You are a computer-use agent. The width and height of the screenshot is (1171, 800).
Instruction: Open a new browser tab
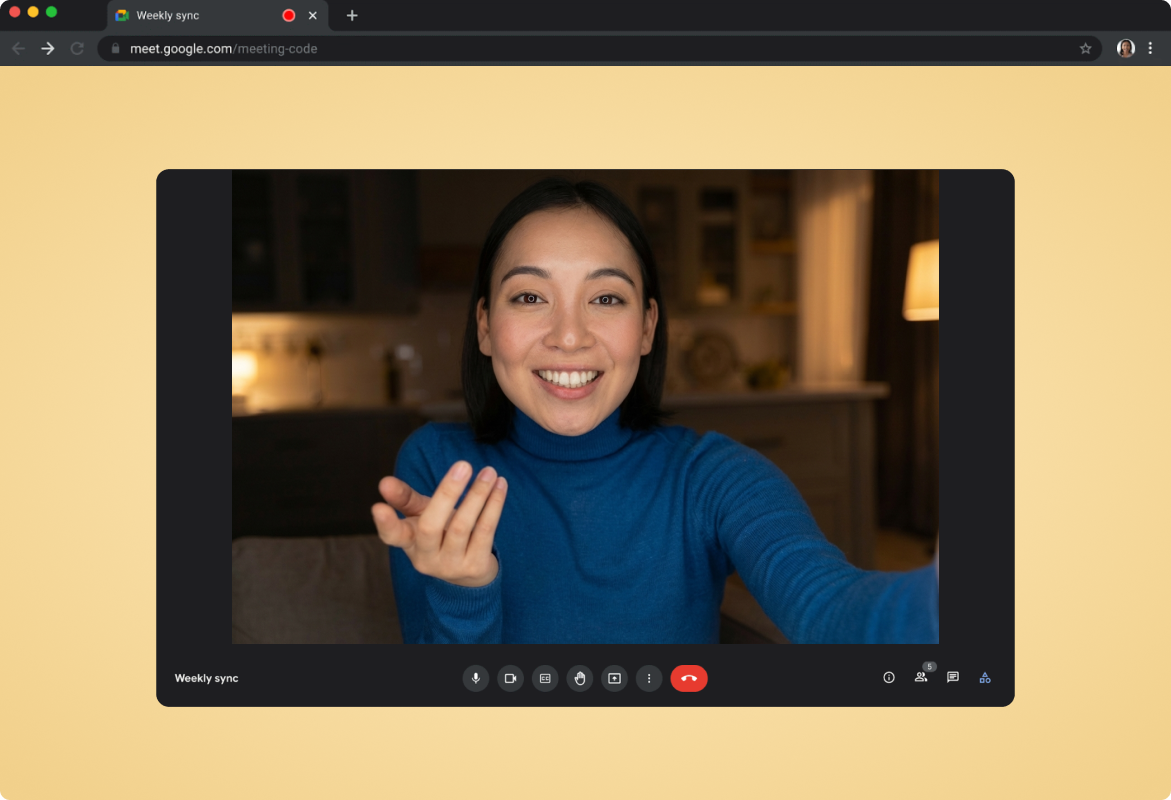351,15
